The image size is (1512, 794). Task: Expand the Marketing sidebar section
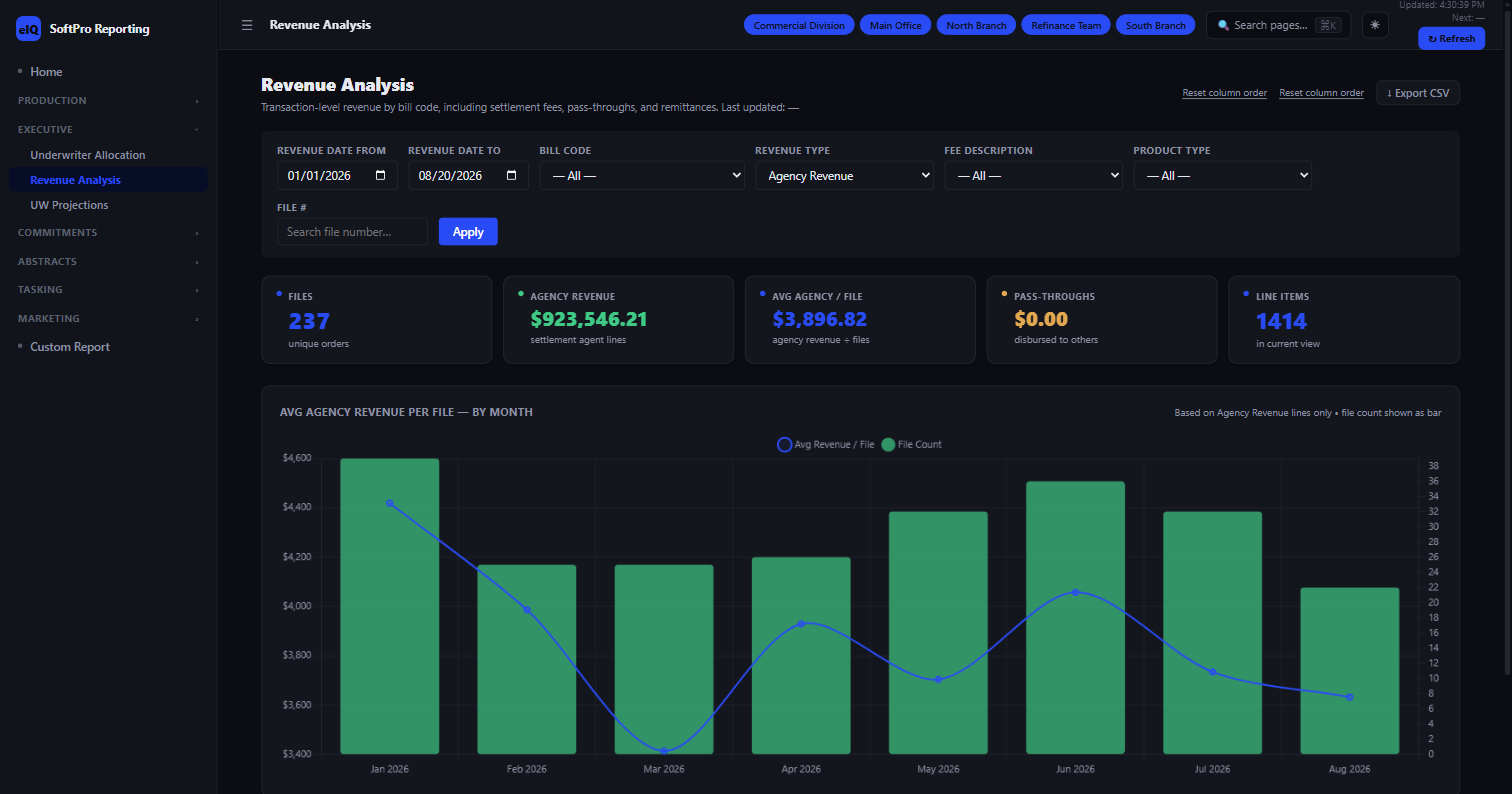108,319
